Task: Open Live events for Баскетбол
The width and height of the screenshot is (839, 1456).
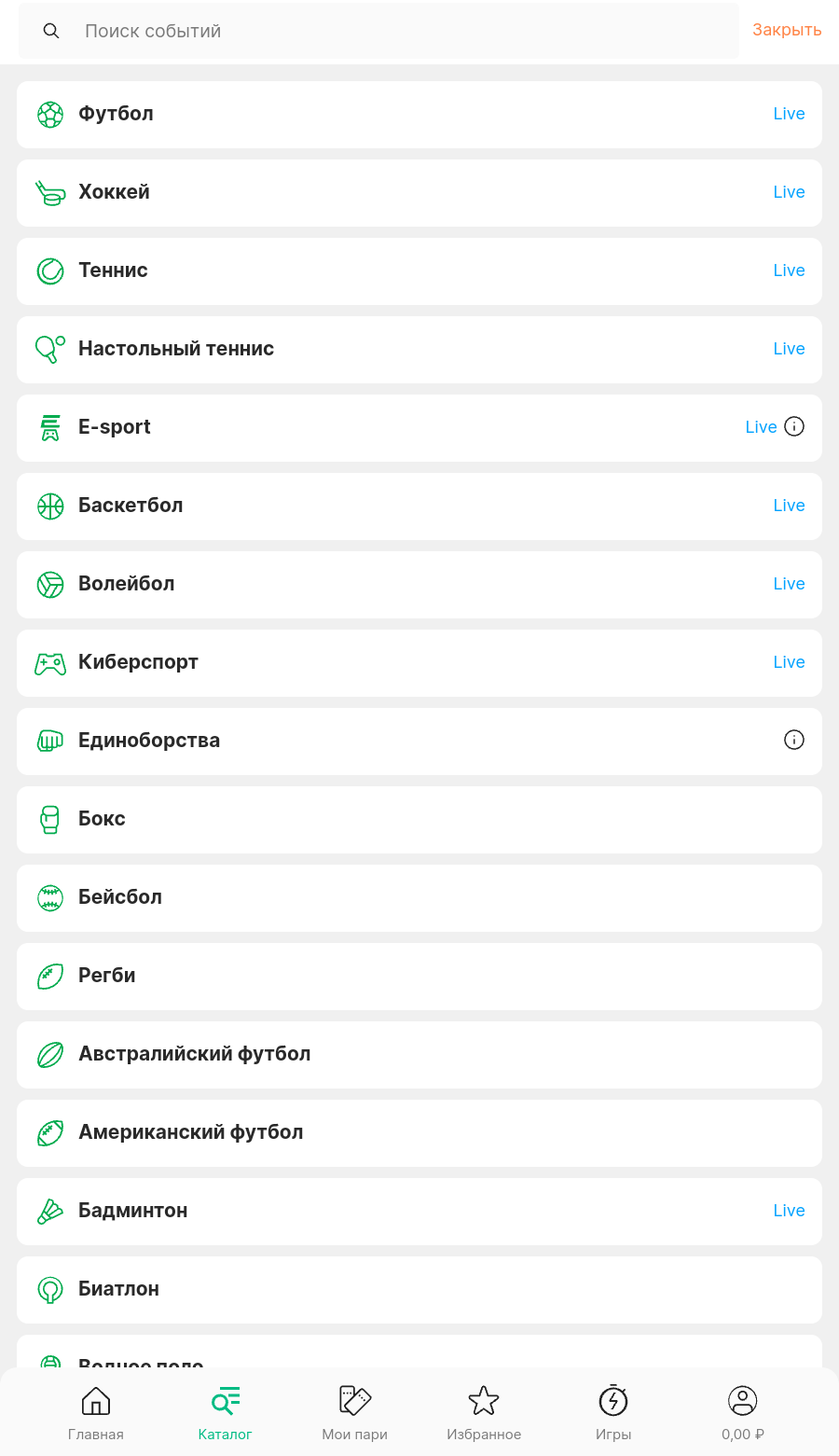Action: [789, 506]
